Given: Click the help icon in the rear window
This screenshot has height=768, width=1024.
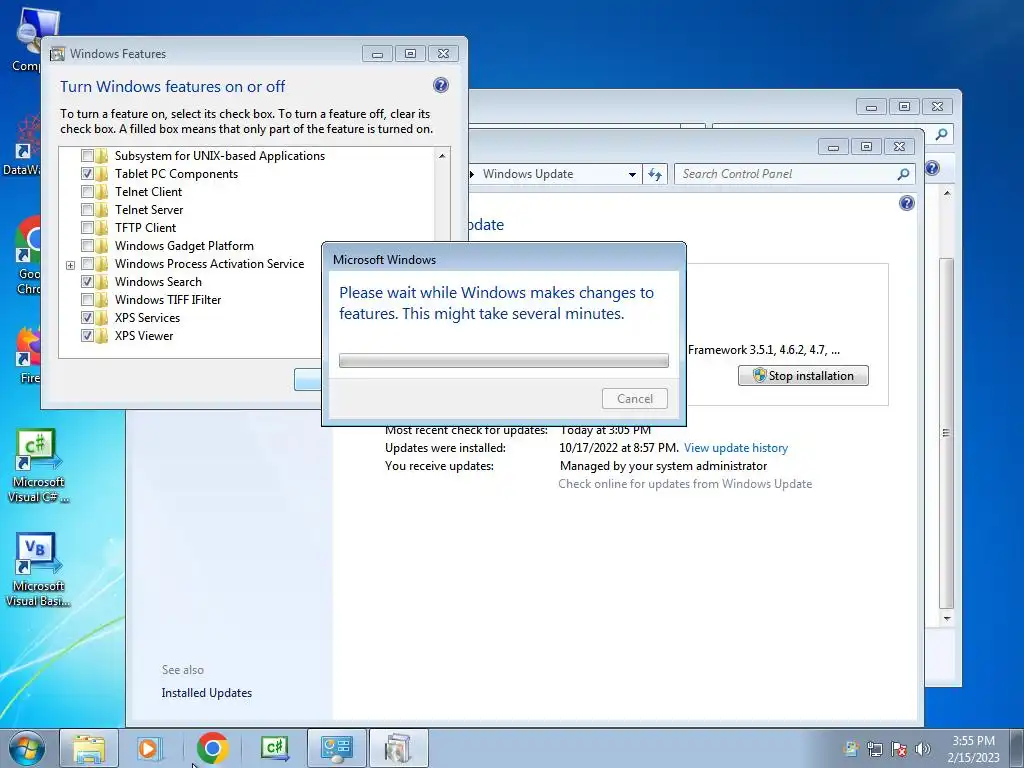Looking at the screenshot, I should 932,168.
